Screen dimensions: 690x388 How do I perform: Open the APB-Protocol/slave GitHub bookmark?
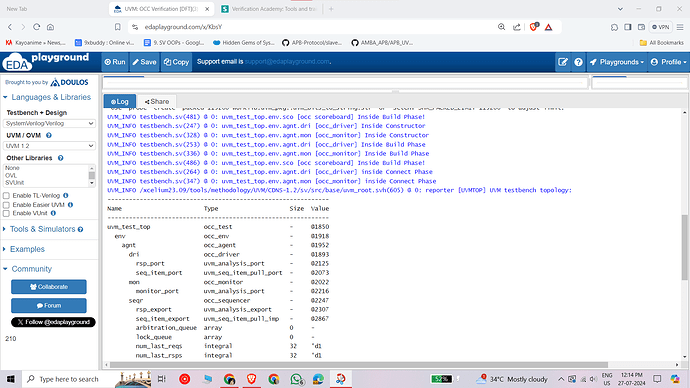coord(312,43)
